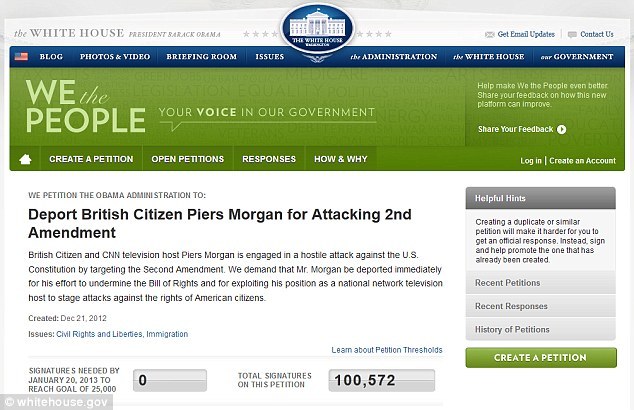
Task: Click the total signatures counter box
Action: (x=382, y=380)
